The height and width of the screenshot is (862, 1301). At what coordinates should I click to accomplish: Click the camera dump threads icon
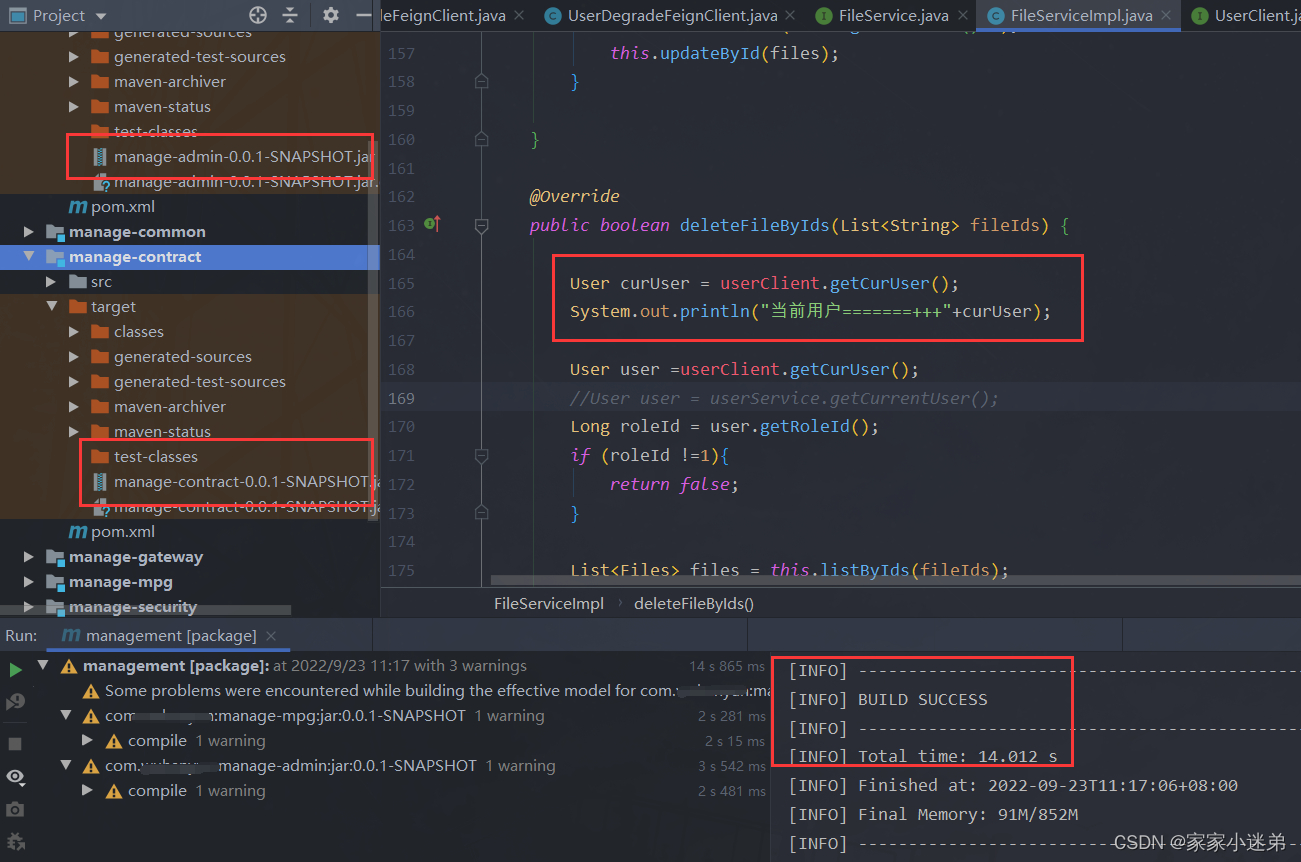(x=15, y=808)
